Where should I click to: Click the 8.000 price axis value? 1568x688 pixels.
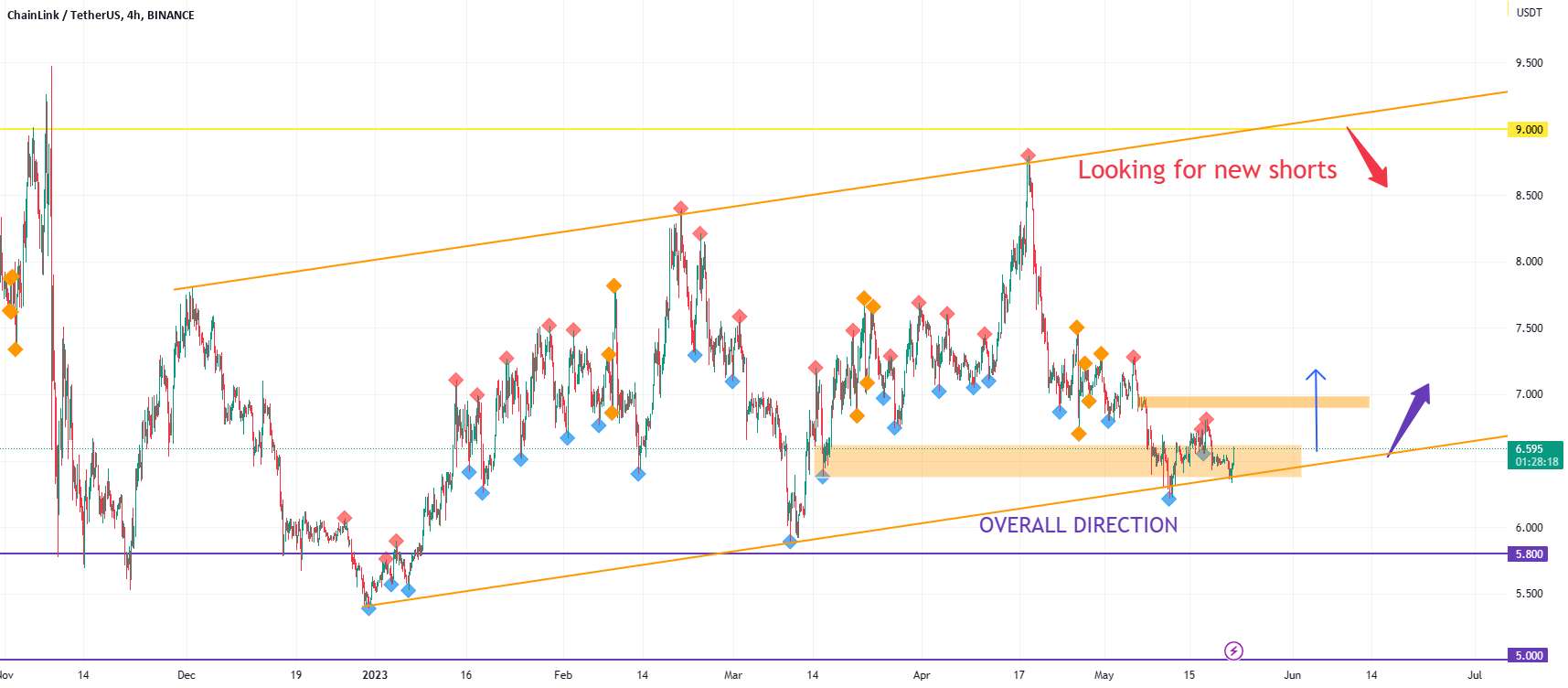pos(1529,262)
